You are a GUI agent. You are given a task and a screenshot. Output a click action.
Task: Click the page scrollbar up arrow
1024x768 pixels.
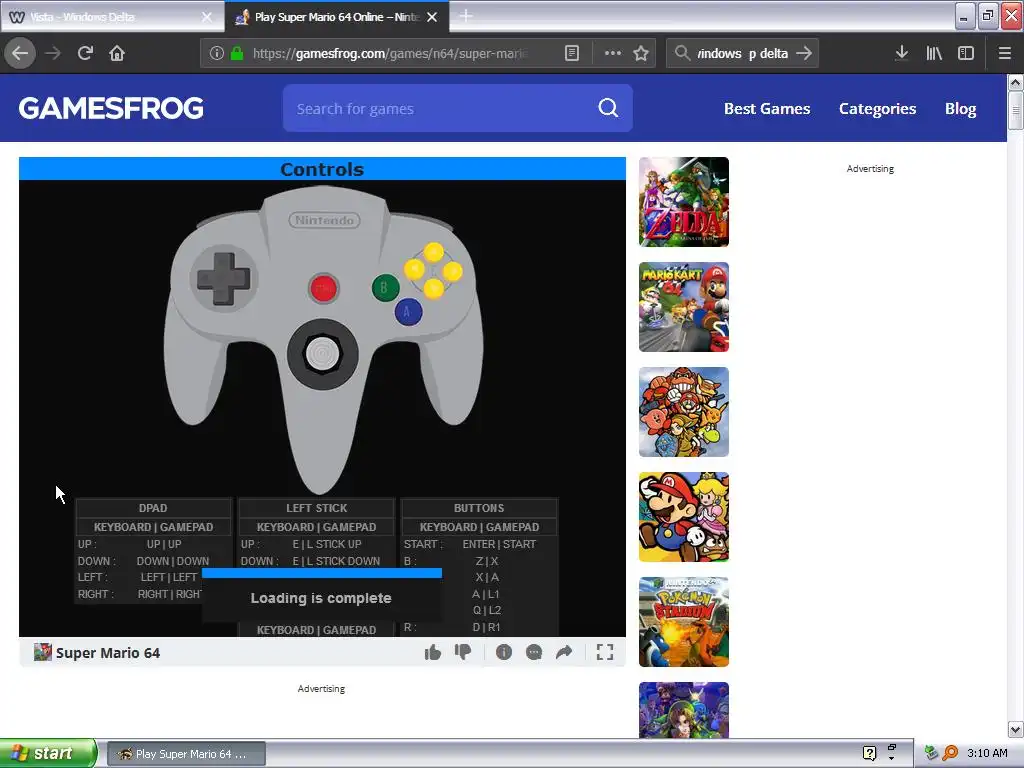tap(1015, 82)
